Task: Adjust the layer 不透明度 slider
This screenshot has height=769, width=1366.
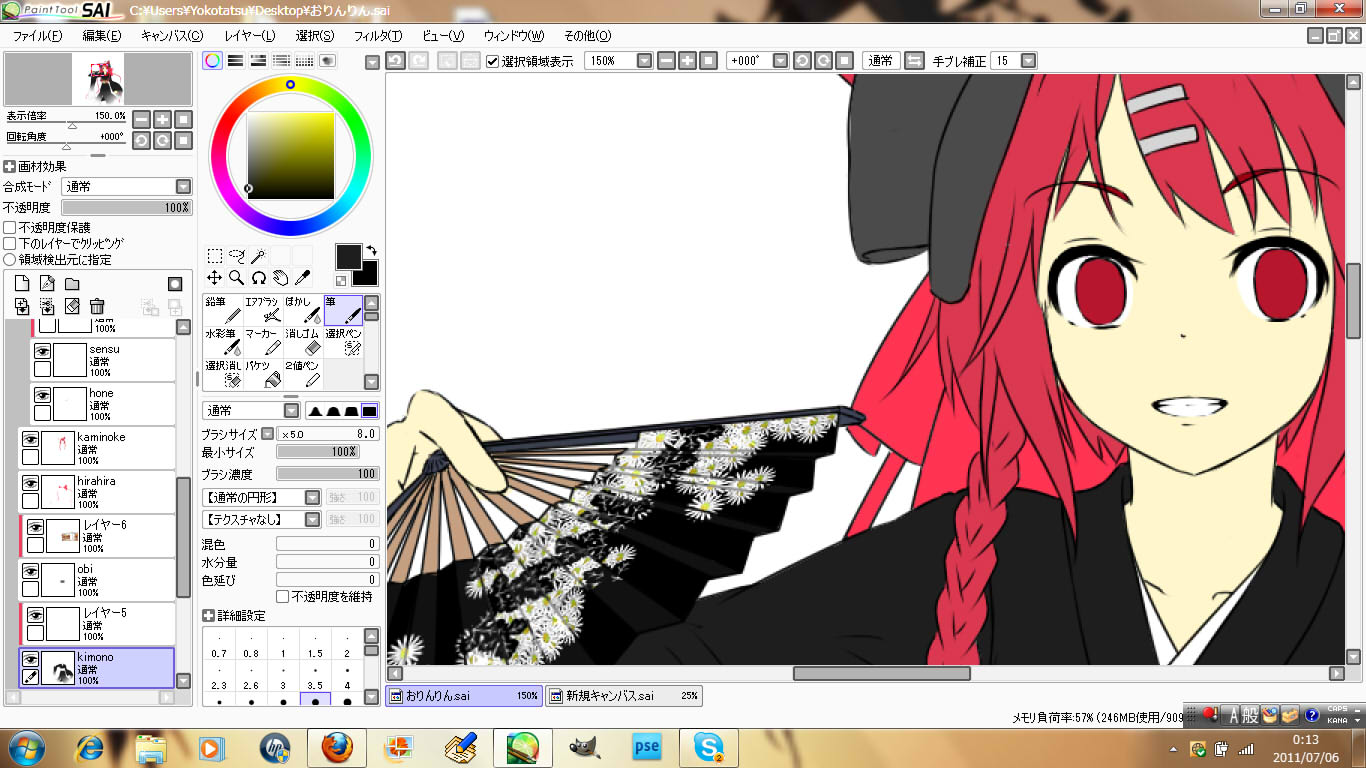Action: click(x=126, y=207)
